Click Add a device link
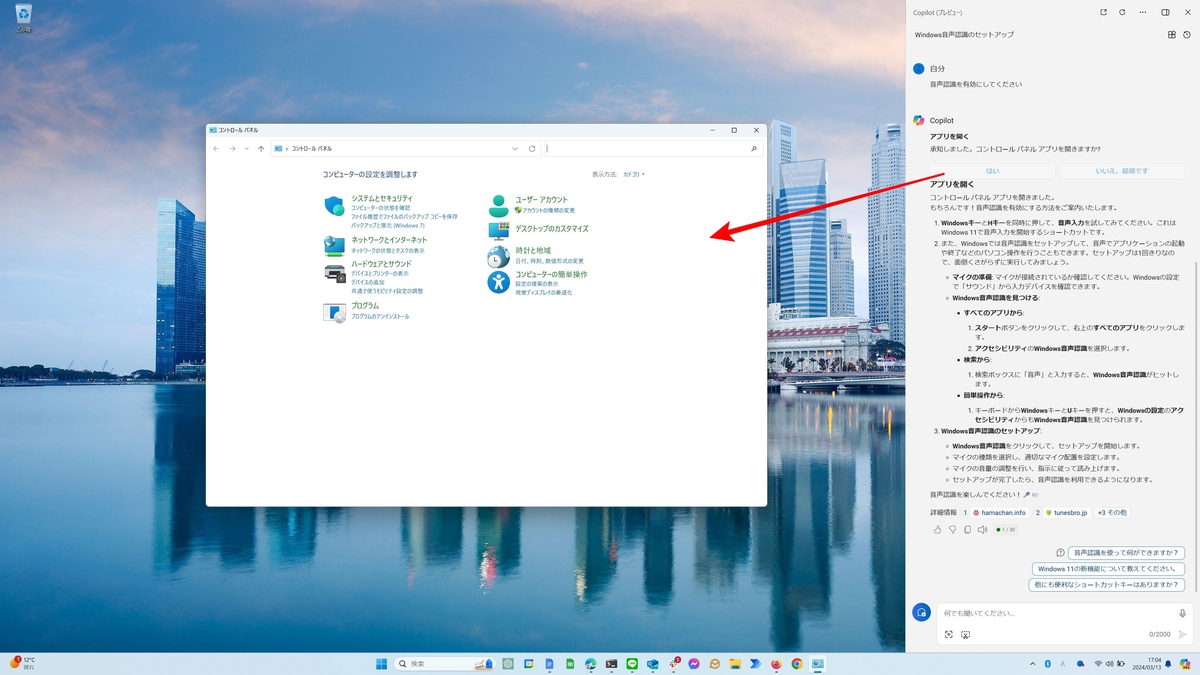 coord(368,282)
